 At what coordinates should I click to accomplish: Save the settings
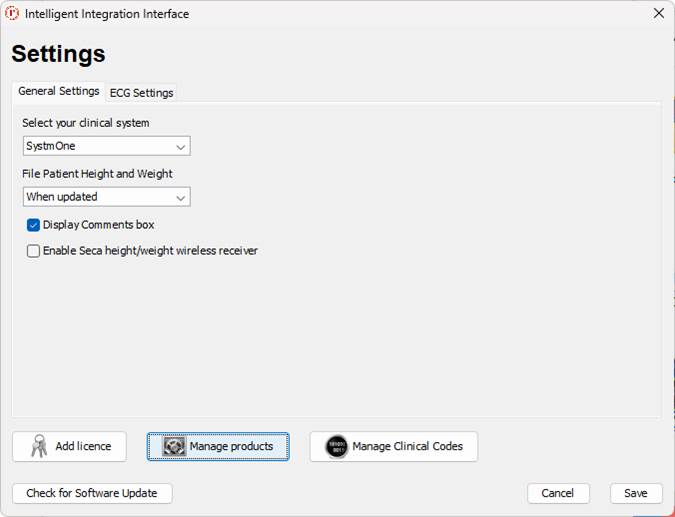tap(636, 493)
